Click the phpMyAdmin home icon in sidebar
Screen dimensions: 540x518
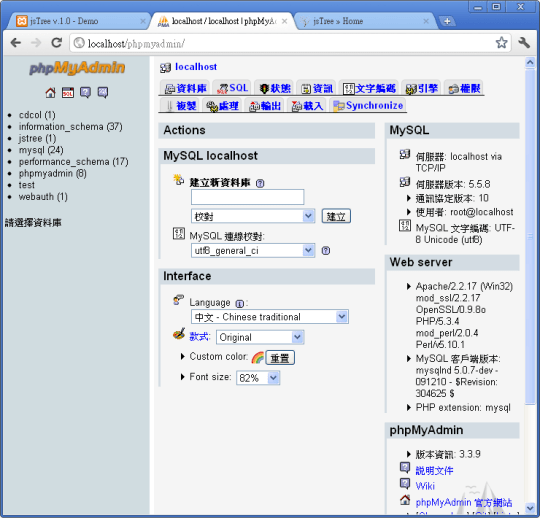coord(50,92)
